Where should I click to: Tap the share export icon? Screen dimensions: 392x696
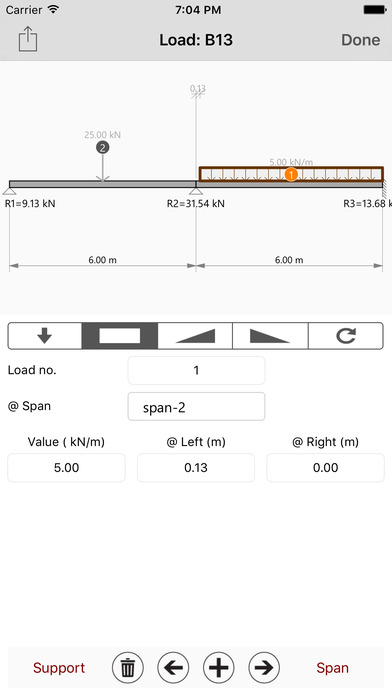tap(28, 39)
